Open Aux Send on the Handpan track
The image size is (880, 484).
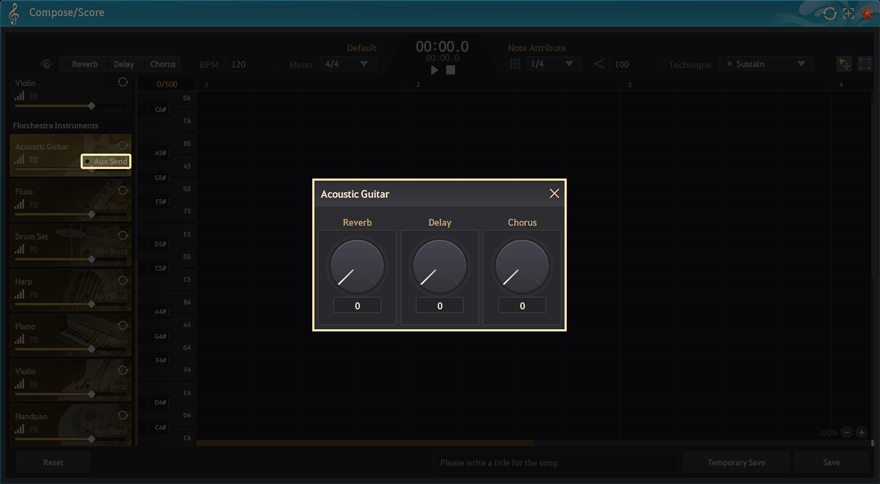coord(106,431)
